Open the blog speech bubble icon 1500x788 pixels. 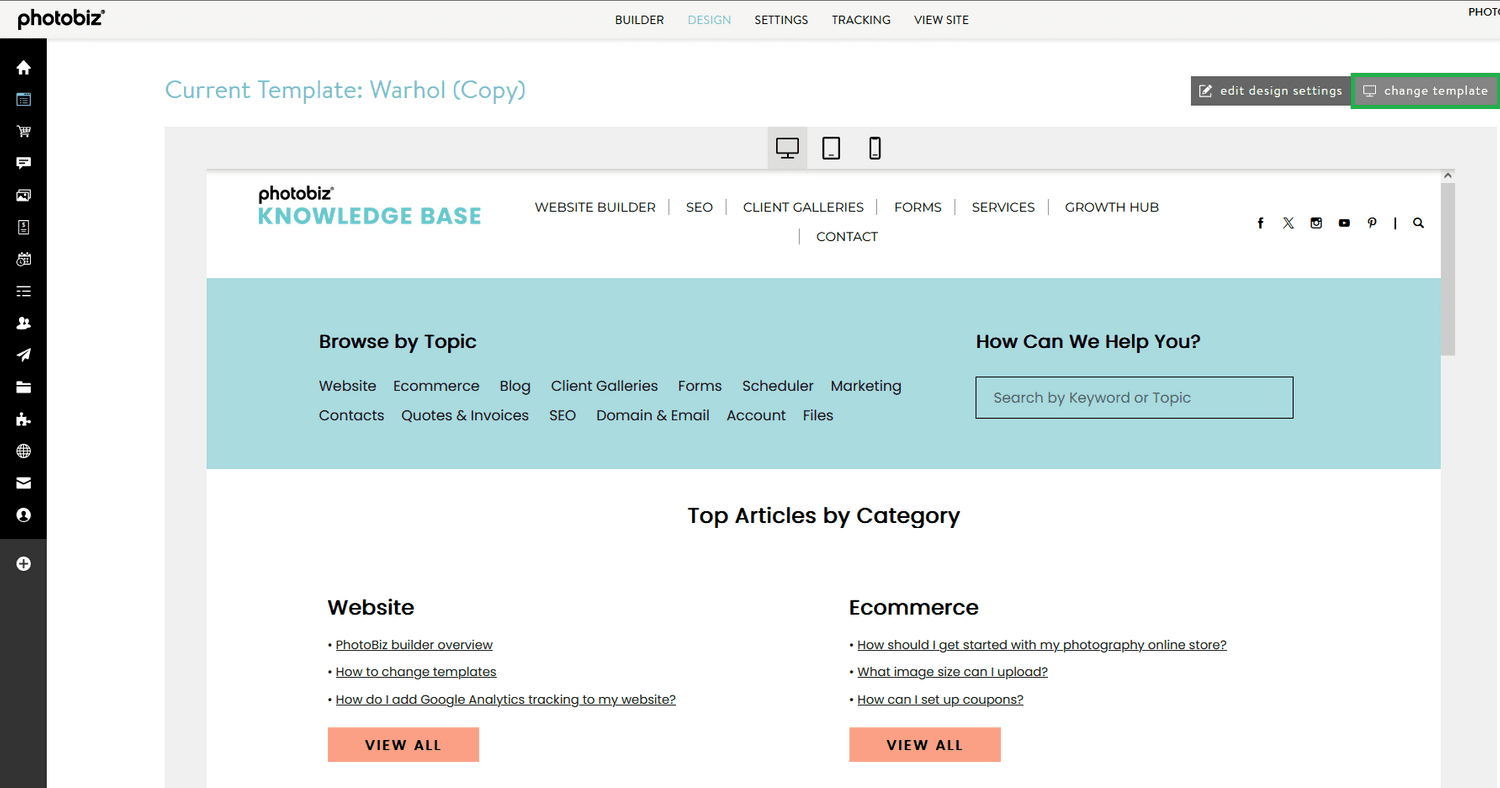click(x=23, y=163)
